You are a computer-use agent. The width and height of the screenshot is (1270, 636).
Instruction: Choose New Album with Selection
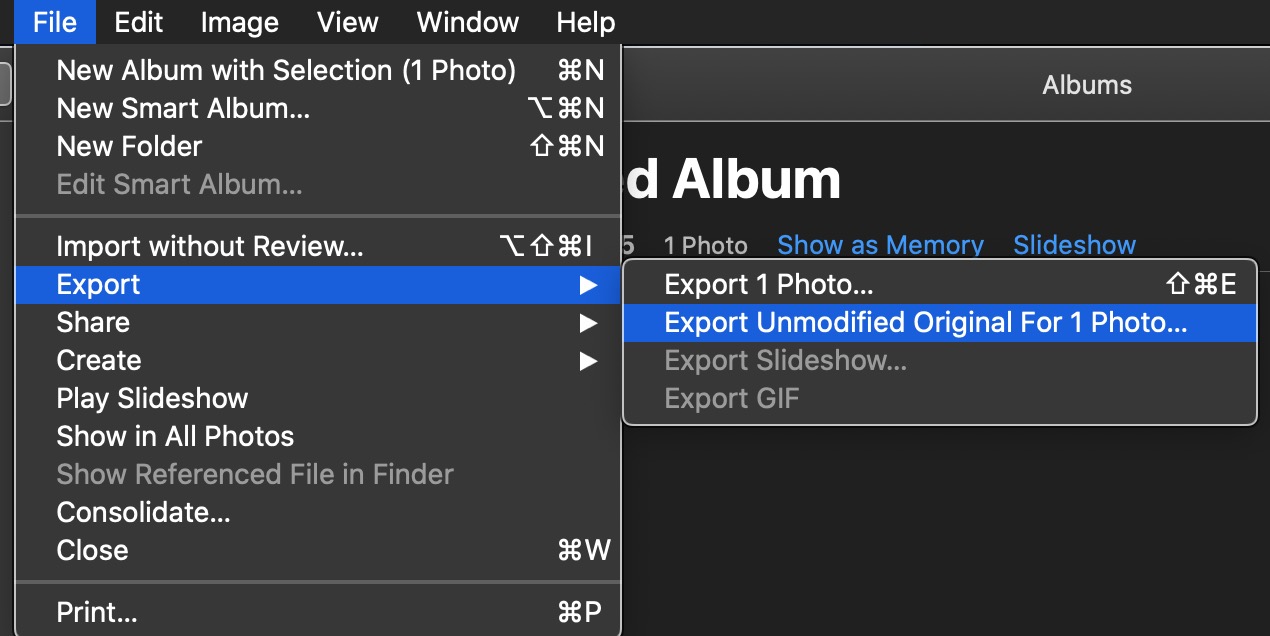coord(318,71)
